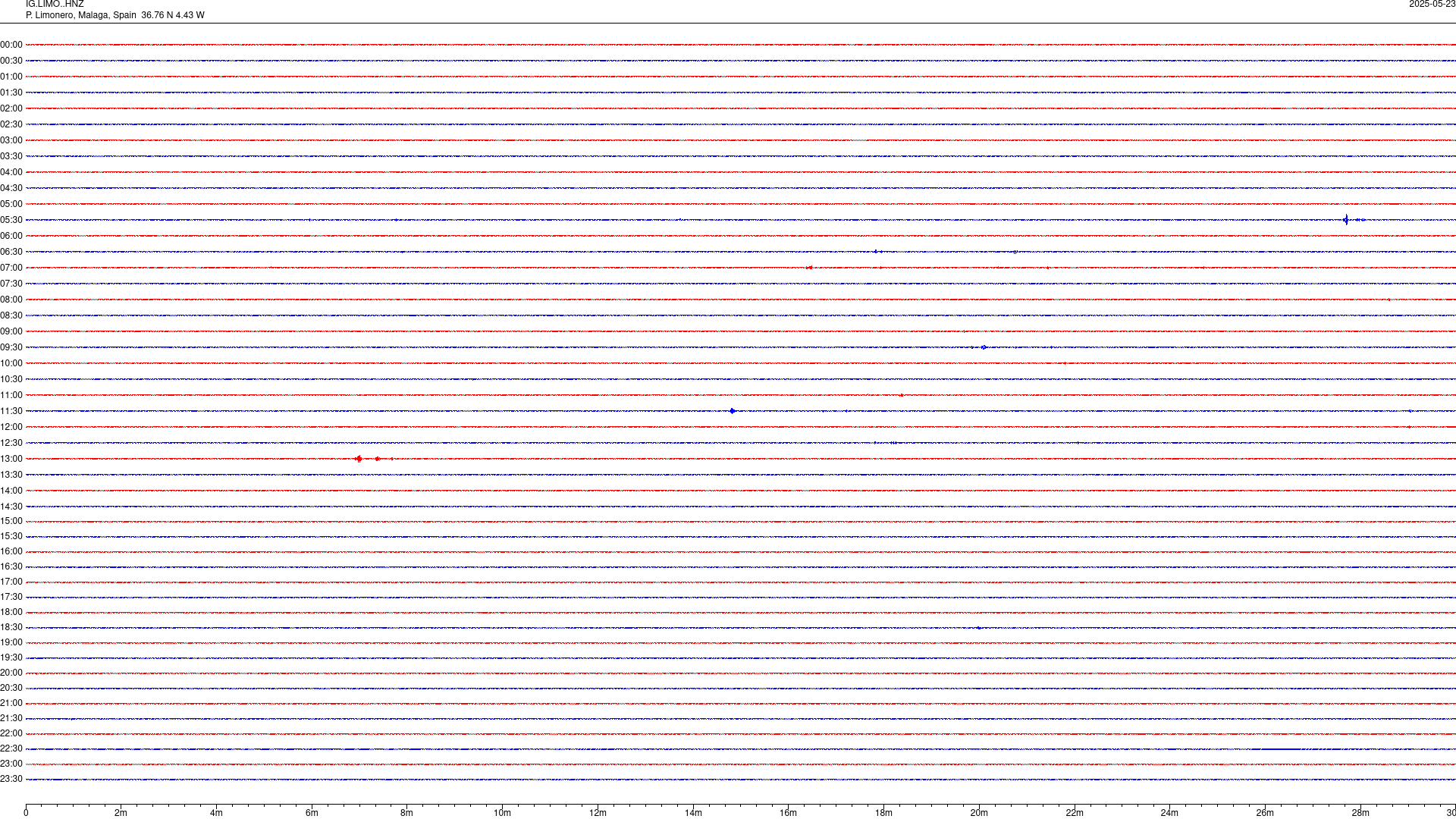Viewport: 1456px width, 819px height.
Task: Click the 22:30 trace time label
Action: point(11,748)
